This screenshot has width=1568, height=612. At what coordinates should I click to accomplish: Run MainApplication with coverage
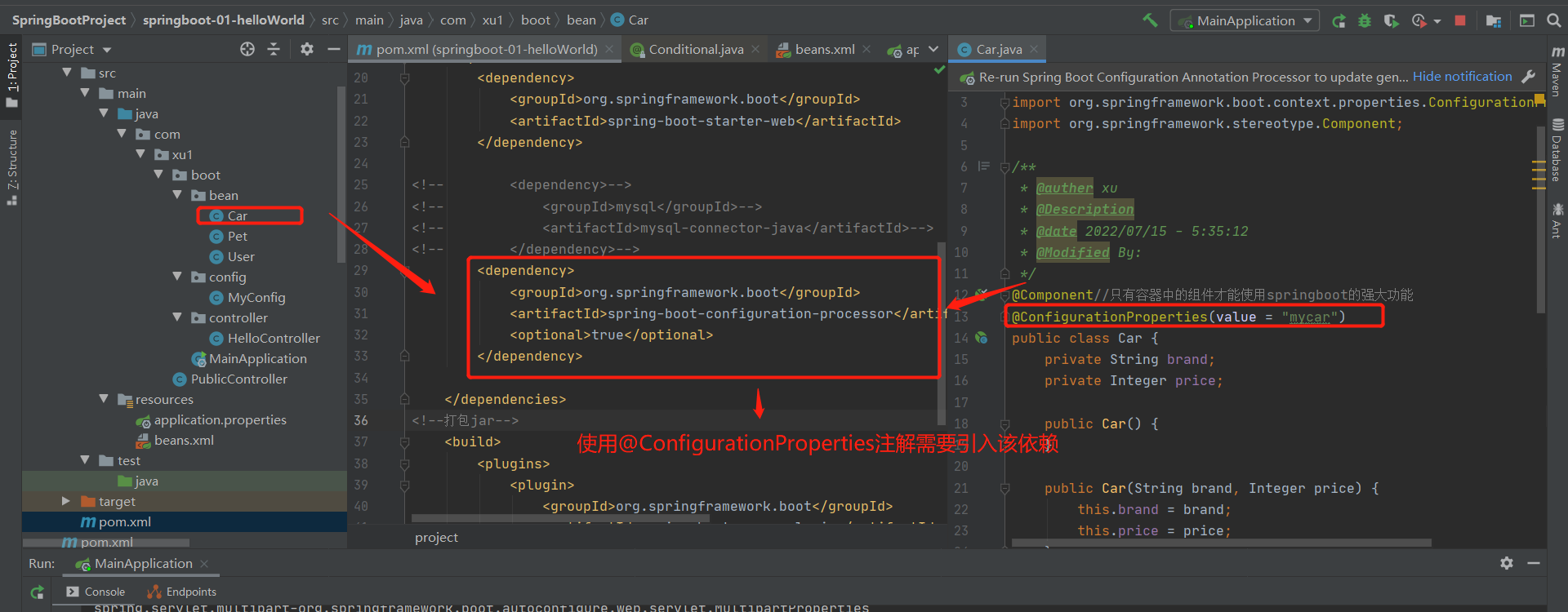pyautogui.click(x=1391, y=20)
